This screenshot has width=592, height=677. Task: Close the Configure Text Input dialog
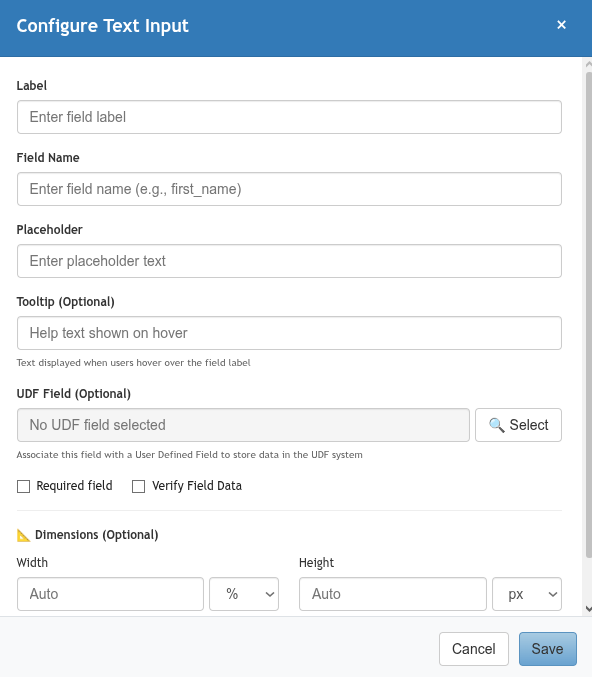click(x=561, y=25)
